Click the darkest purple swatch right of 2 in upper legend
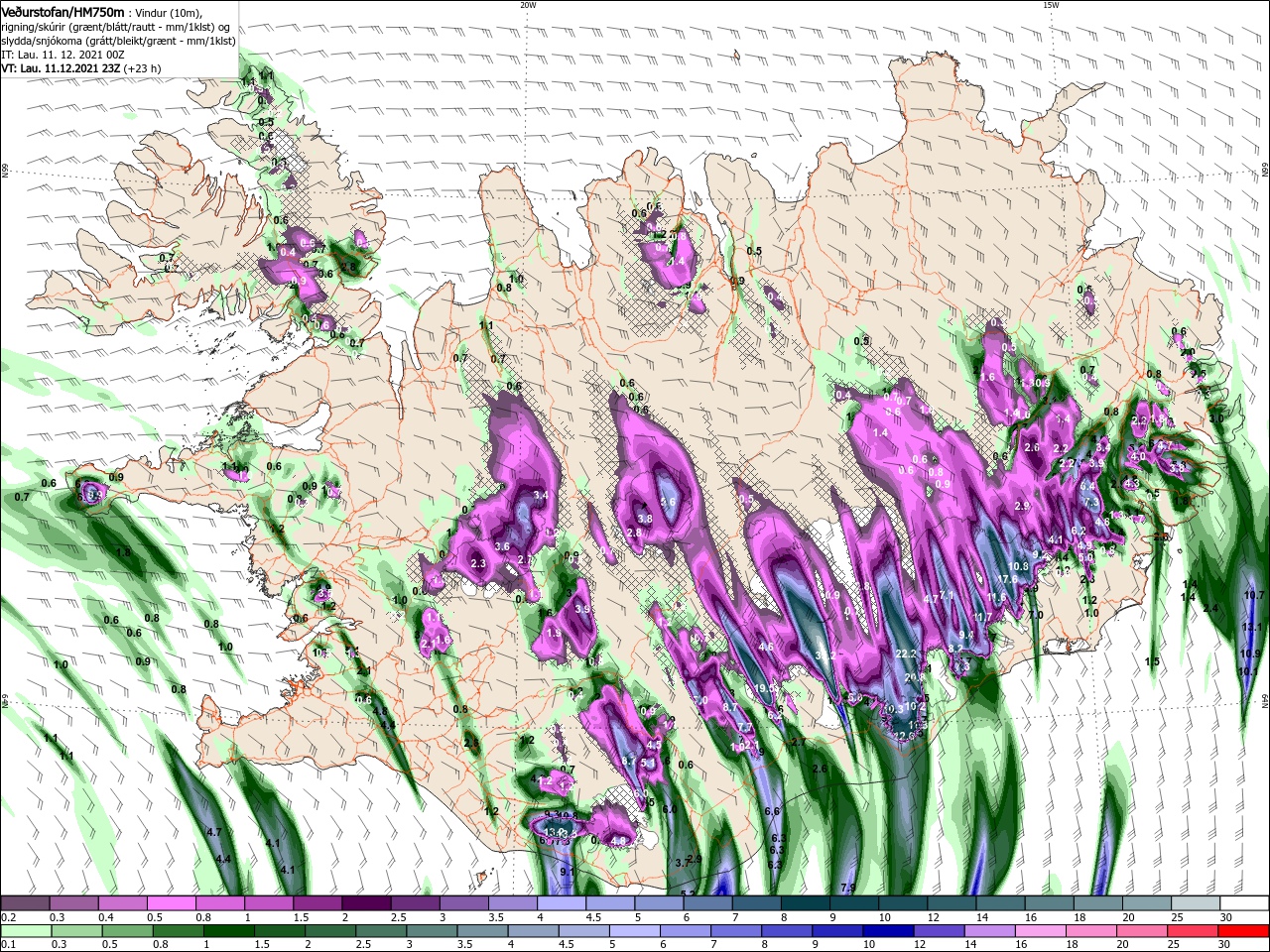 click(366, 903)
